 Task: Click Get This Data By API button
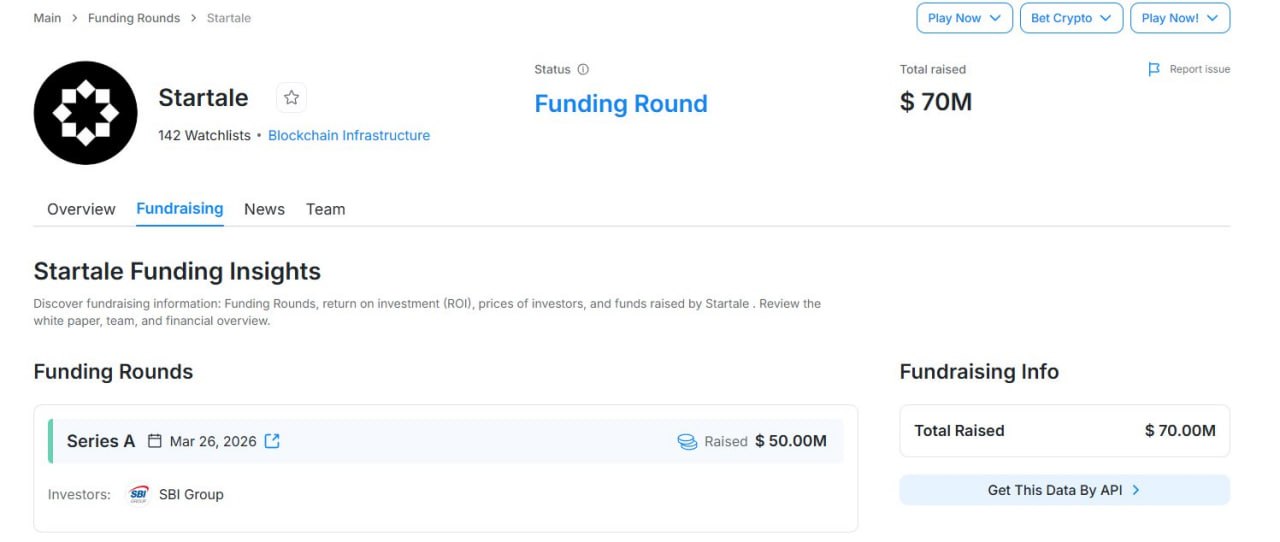(1064, 490)
